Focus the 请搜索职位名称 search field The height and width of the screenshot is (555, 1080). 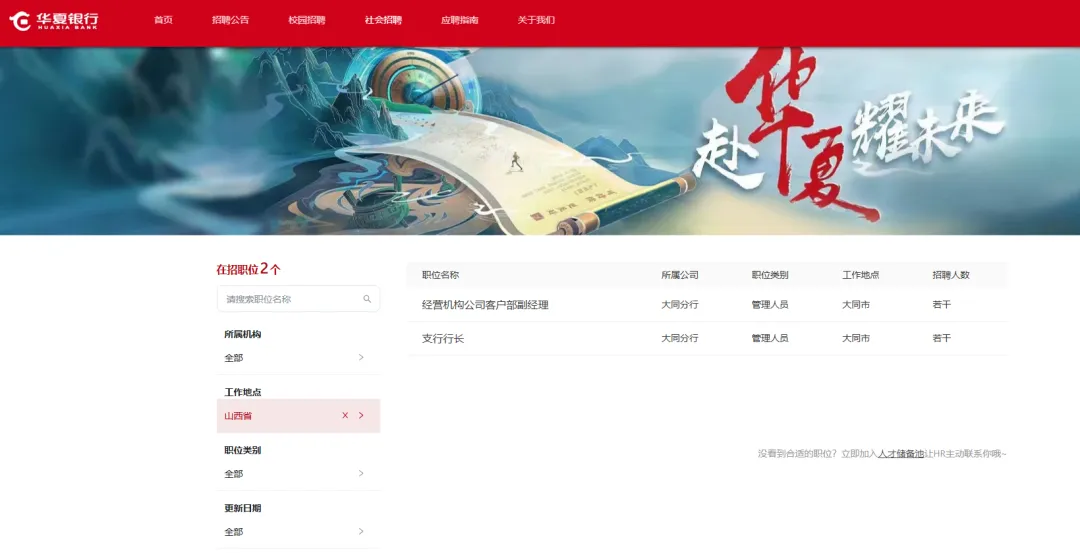click(298, 299)
